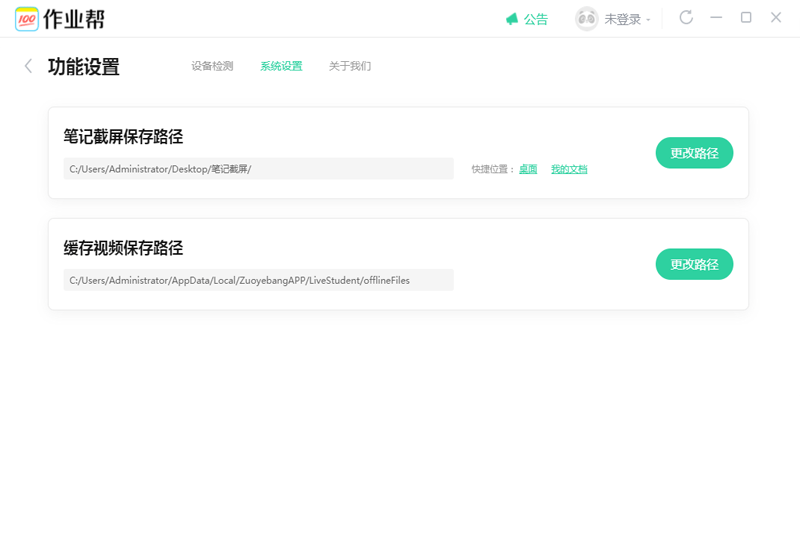The image size is (800, 533).
Task: Click the 未登录 login status text
Action: tap(622, 19)
